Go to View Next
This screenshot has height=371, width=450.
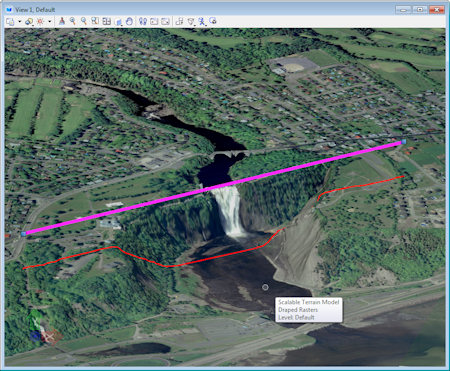click(165, 21)
